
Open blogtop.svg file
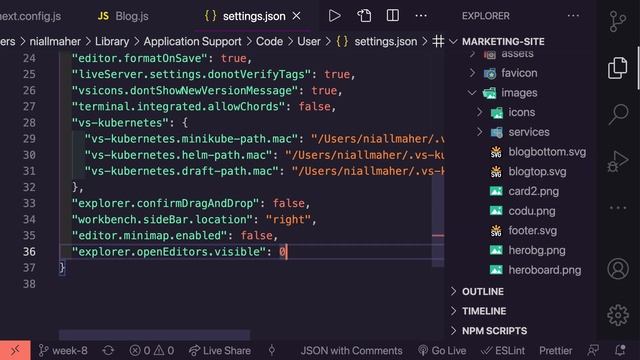tap(537, 171)
